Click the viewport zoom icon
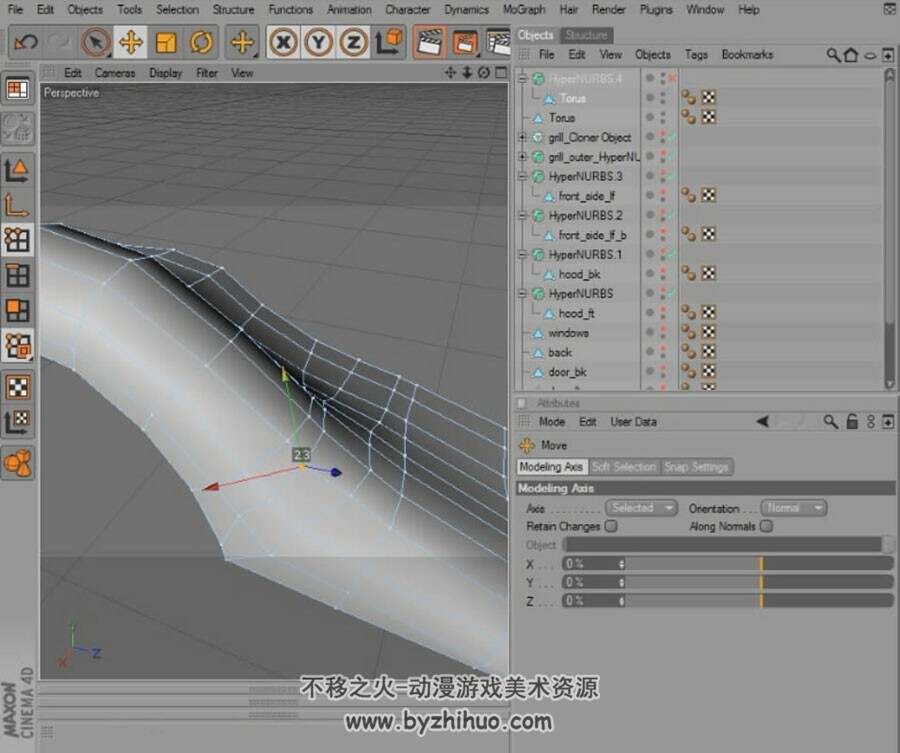This screenshot has width=900, height=753. coord(467,72)
